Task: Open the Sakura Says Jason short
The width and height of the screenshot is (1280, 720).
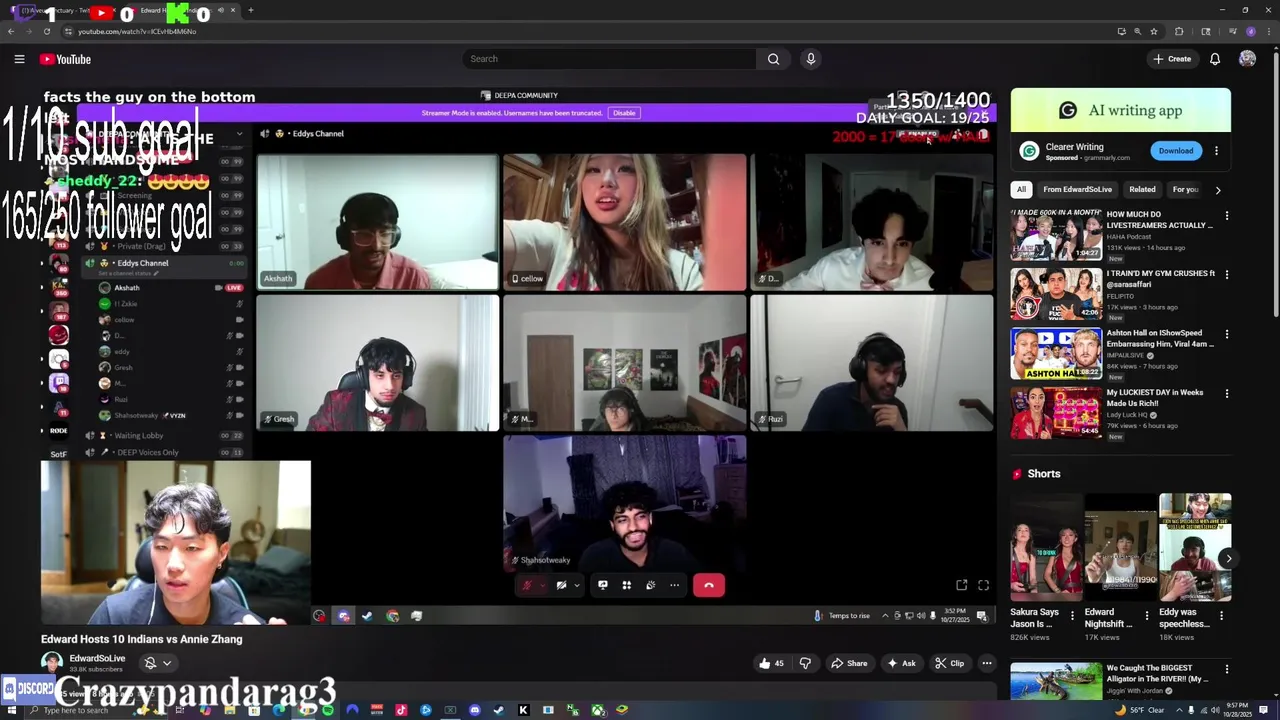Action: pos(1046,547)
